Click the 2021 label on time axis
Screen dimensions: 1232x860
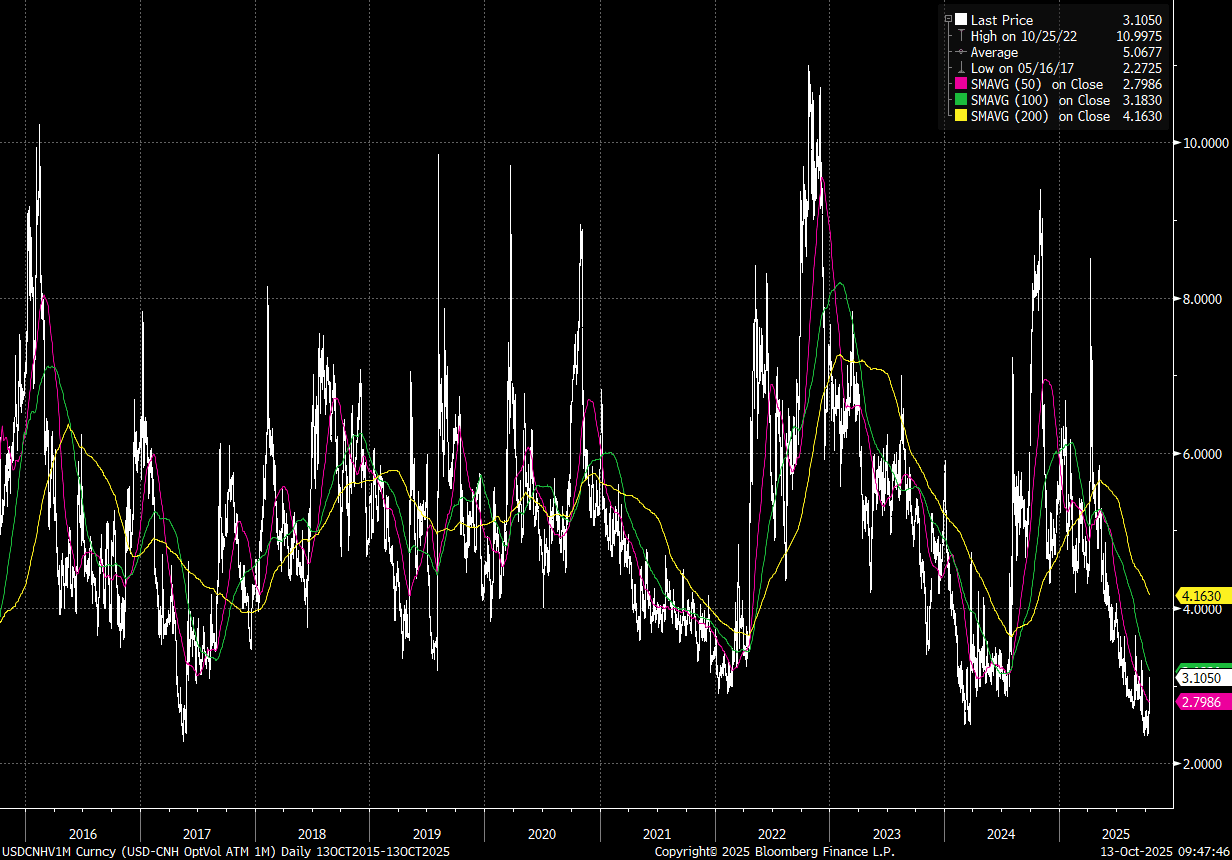click(657, 833)
